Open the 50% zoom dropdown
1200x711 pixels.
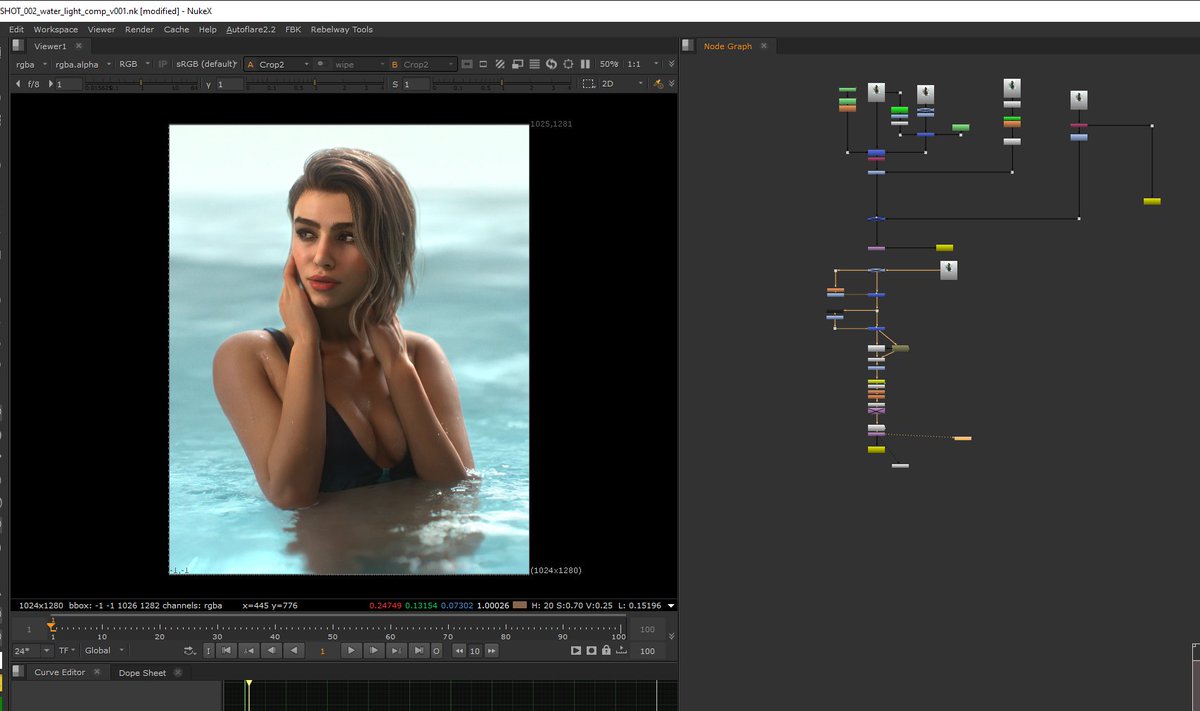pos(609,64)
